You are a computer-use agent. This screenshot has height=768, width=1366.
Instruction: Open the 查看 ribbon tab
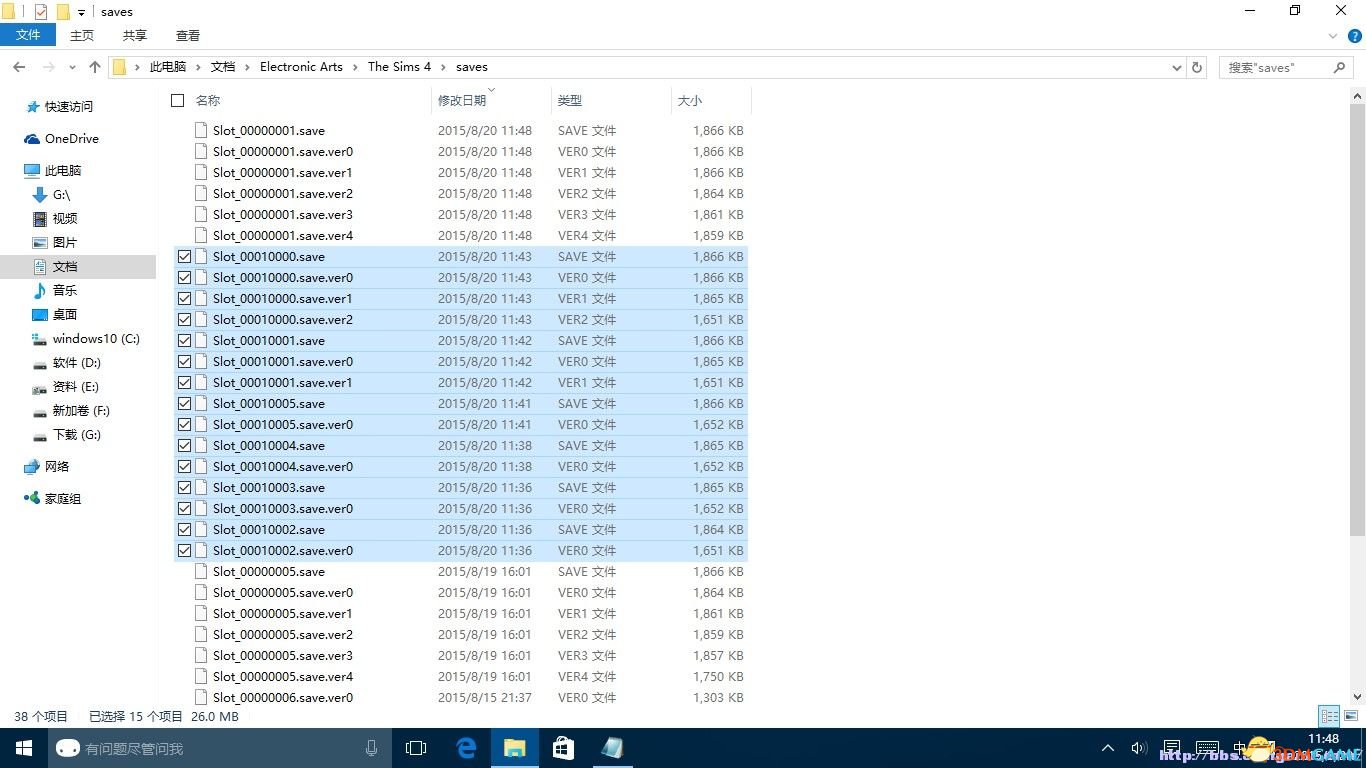pos(188,35)
